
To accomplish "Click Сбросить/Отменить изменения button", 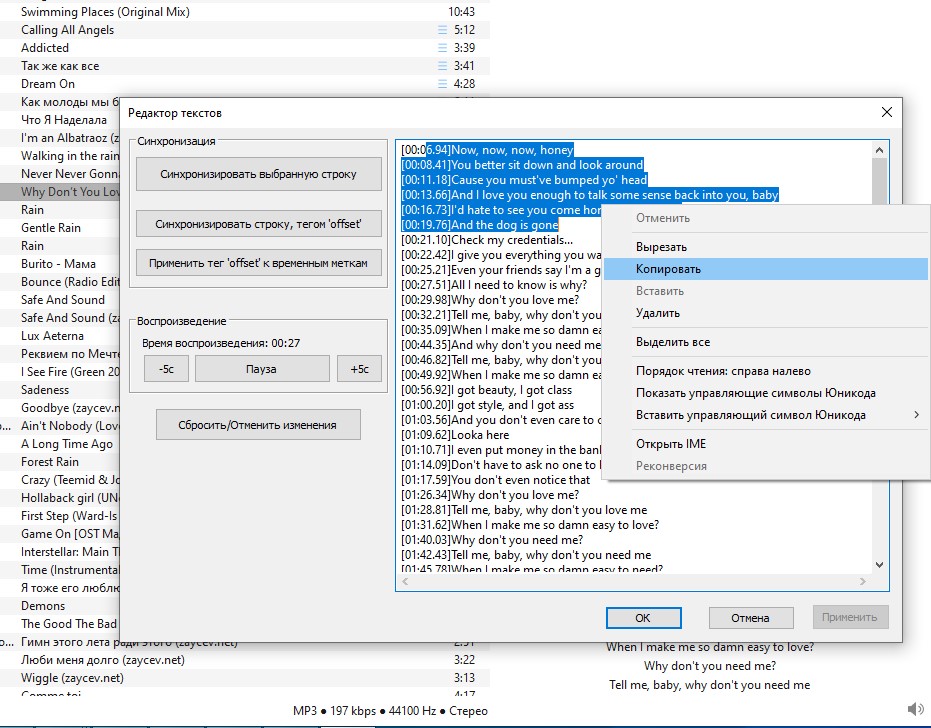I will pos(257,425).
